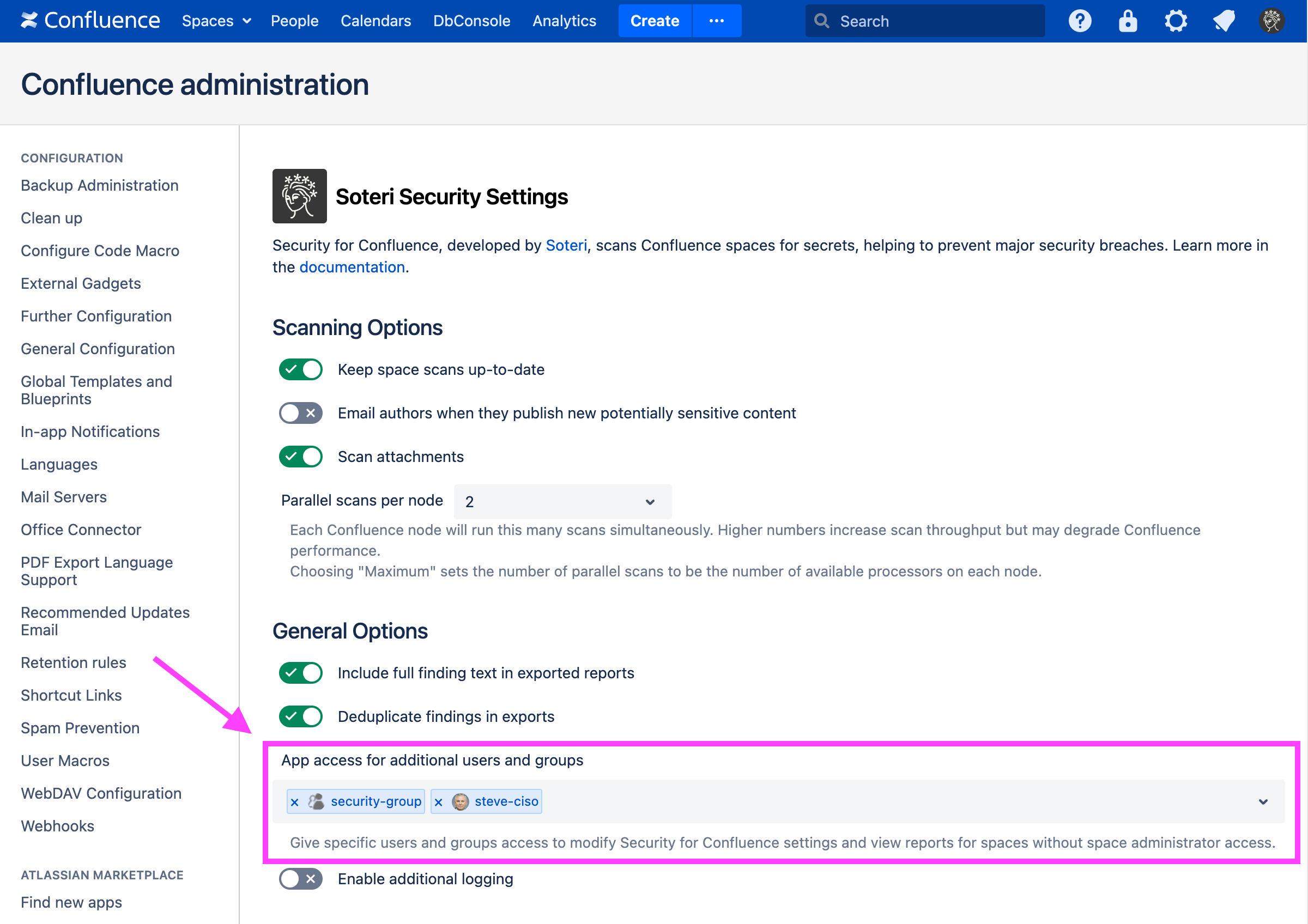Click the notifications flag icon
1308x924 pixels.
(x=1223, y=21)
